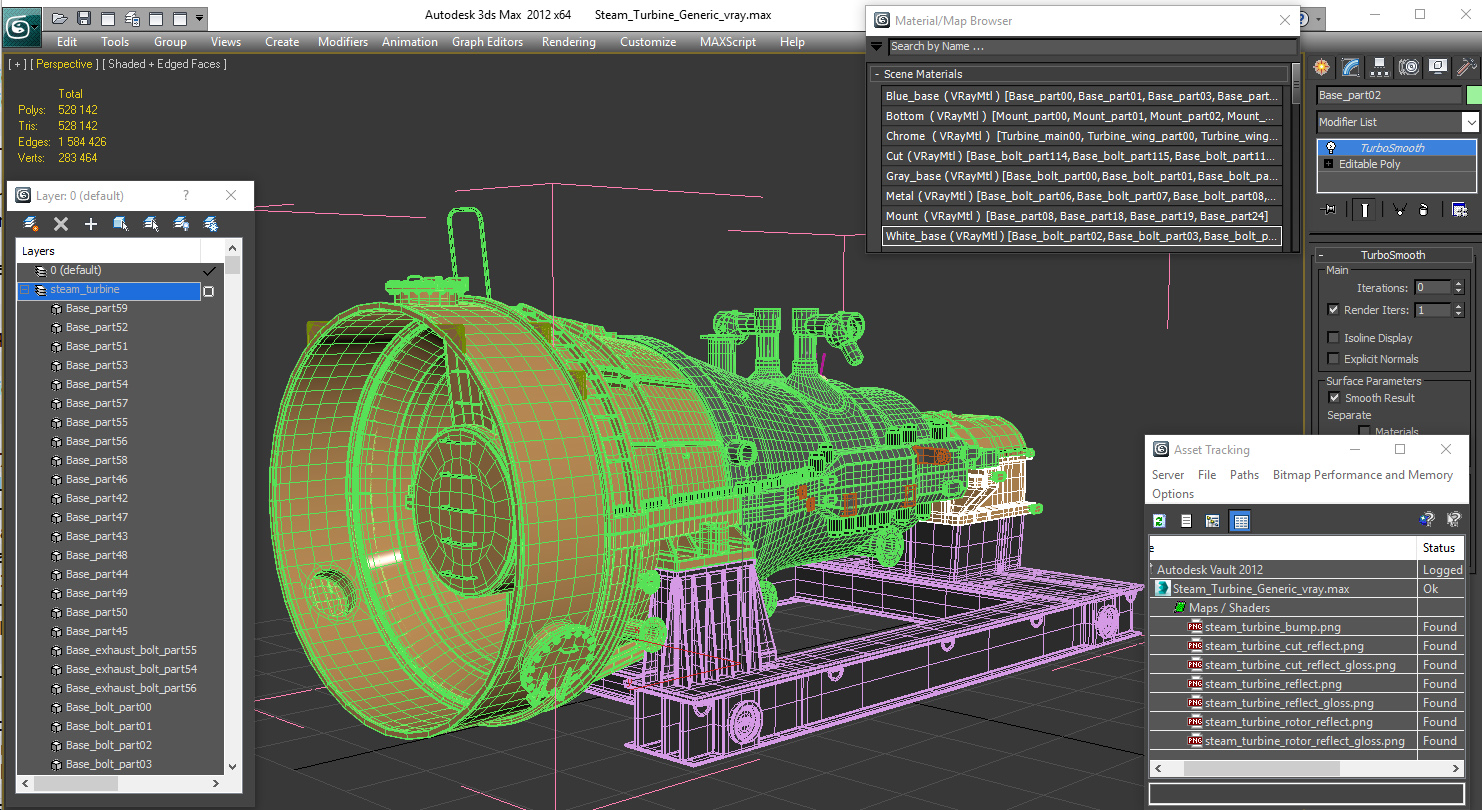Select White_base (VRayMtl) material entry
Viewport: 1482px width, 810px height.
coord(1082,236)
